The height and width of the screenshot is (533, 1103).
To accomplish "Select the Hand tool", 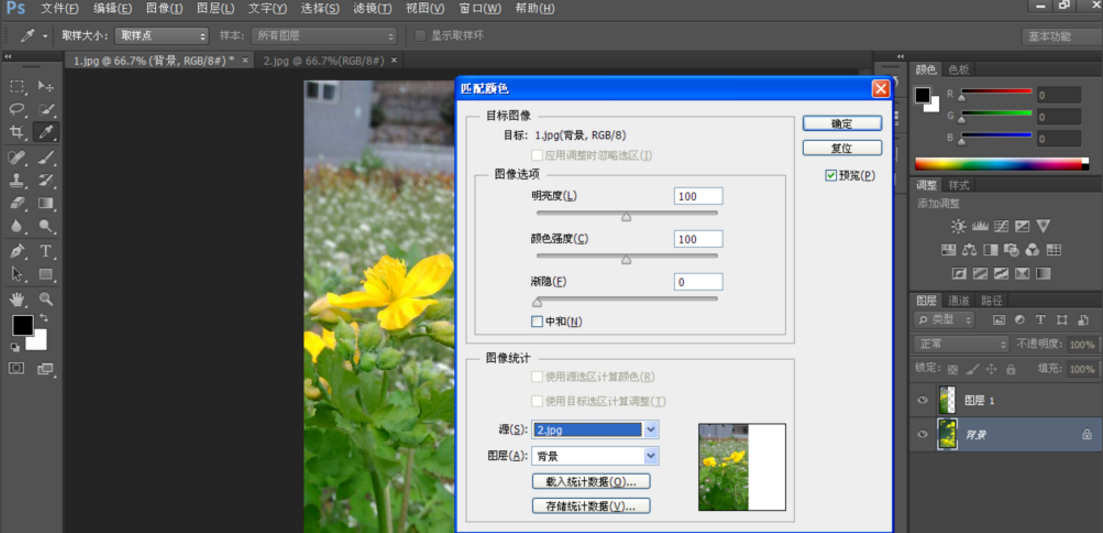I will [x=17, y=298].
